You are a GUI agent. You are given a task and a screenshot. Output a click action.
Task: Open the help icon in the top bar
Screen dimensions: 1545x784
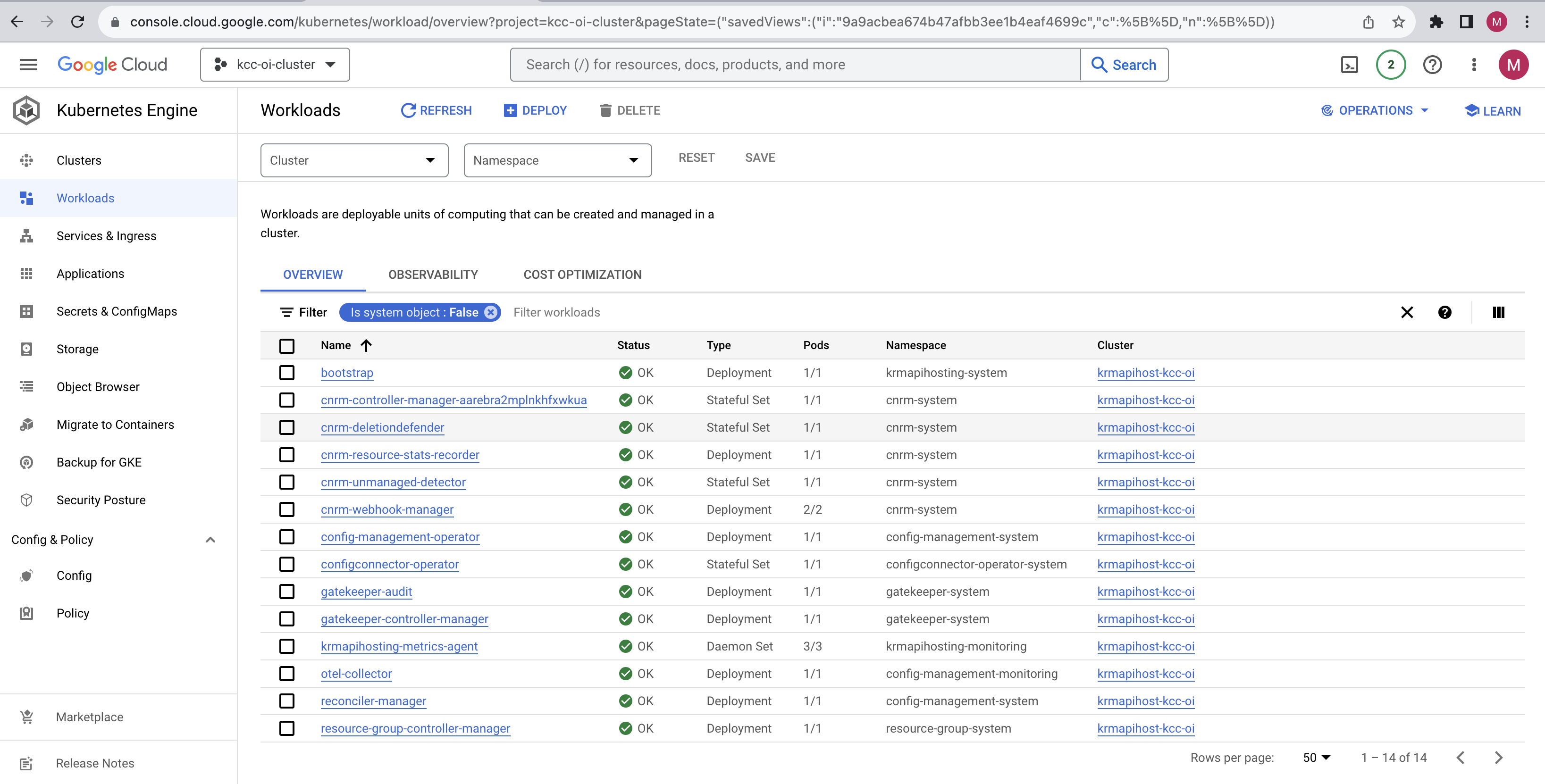point(1432,65)
